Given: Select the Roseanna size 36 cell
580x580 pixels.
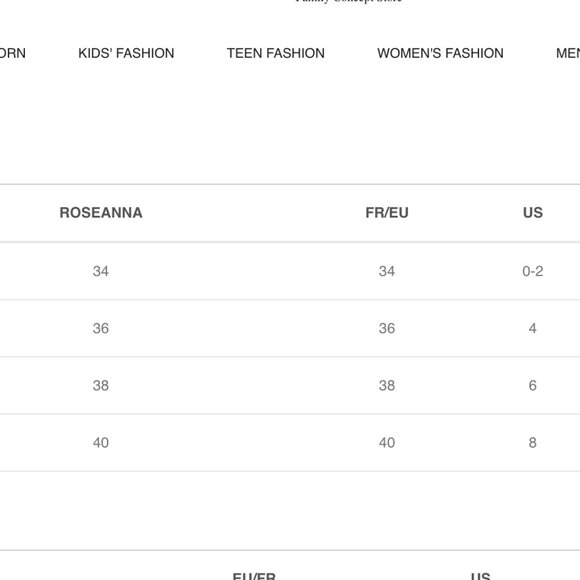Looking at the screenshot, I should pos(101,328).
